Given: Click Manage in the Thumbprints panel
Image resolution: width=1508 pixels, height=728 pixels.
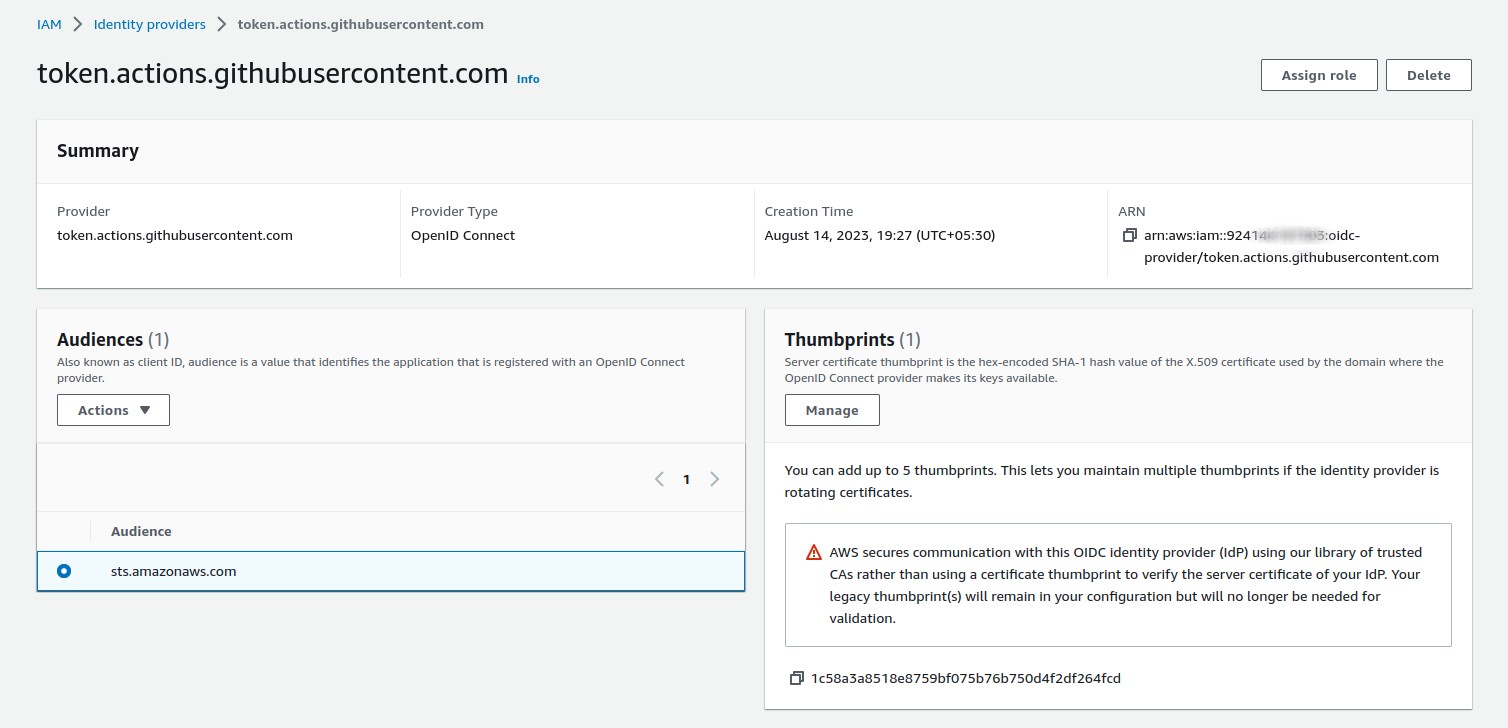Looking at the screenshot, I should pyautogui.click(x=831, y=410).
